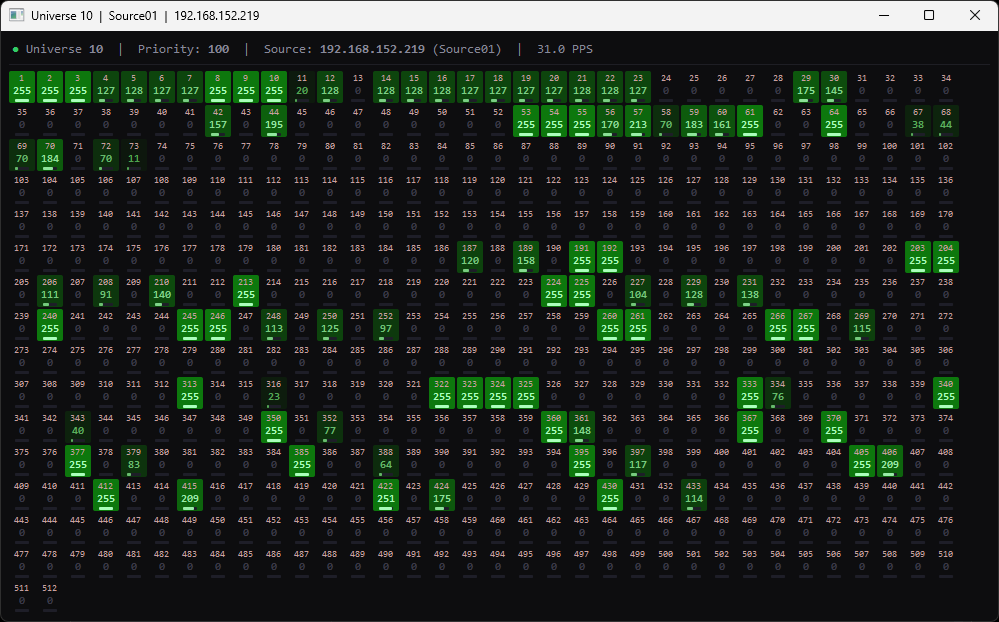999x622 pixels.
Task: Close the Universe 10 viewer window
Action: tap(975, 16)
